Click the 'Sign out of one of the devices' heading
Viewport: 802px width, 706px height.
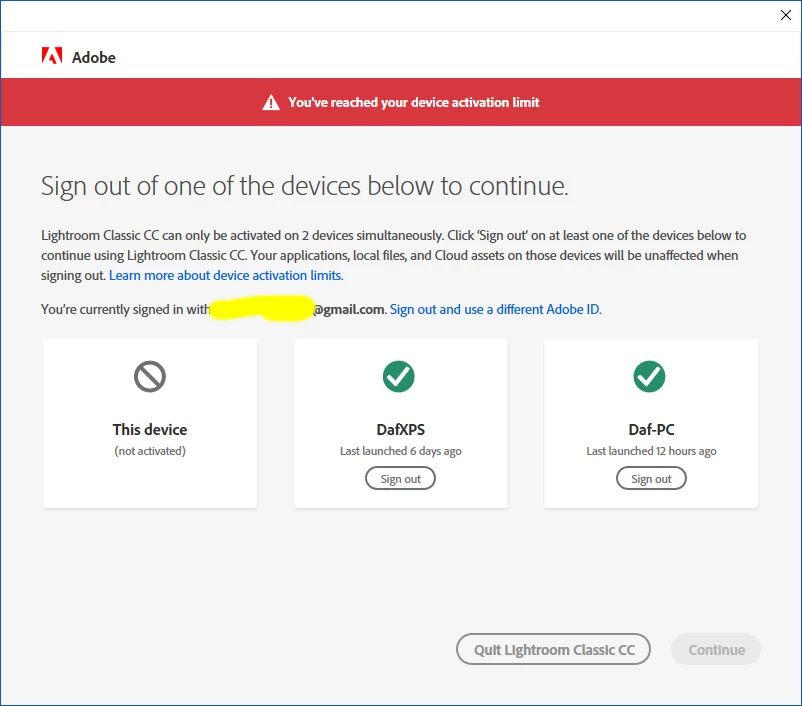[304, 186]
